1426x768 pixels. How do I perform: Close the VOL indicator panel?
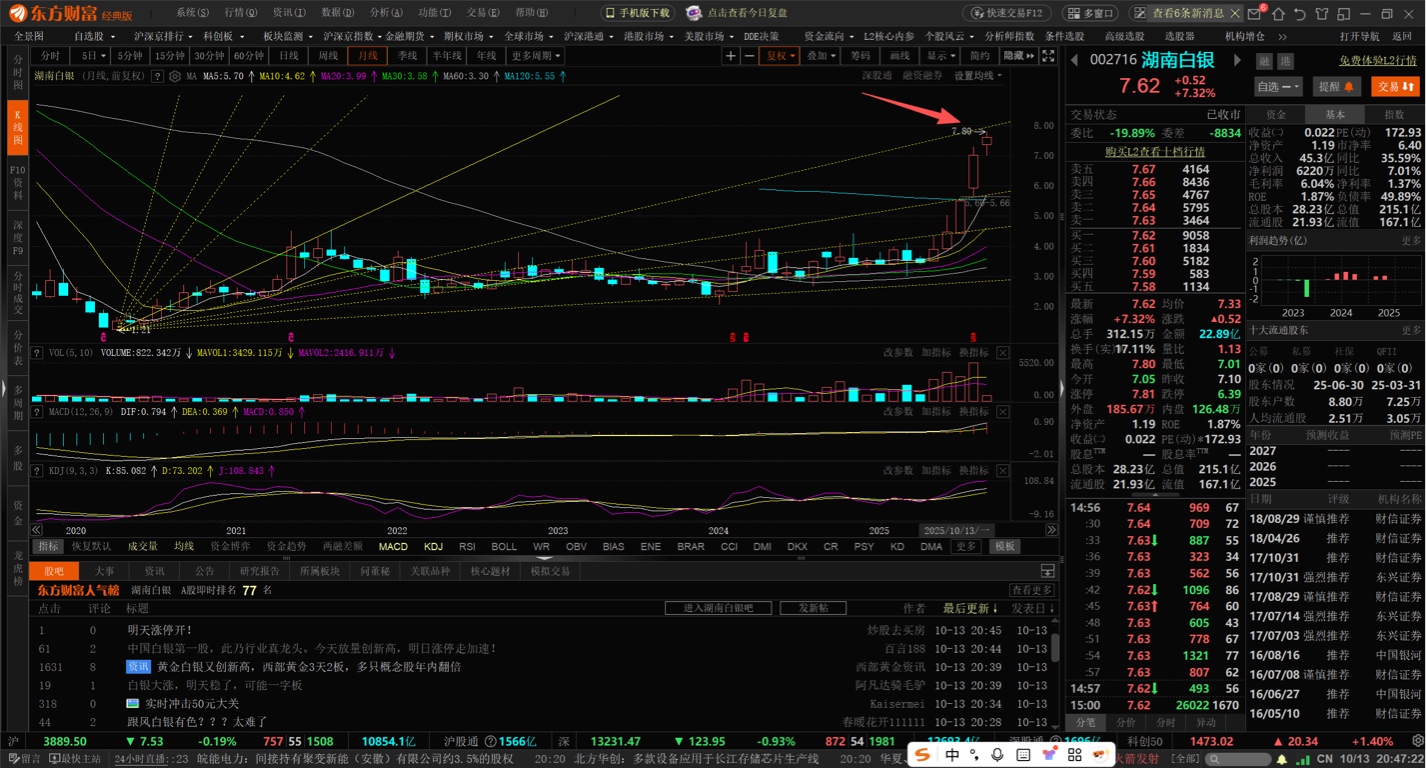[1003, 352]
